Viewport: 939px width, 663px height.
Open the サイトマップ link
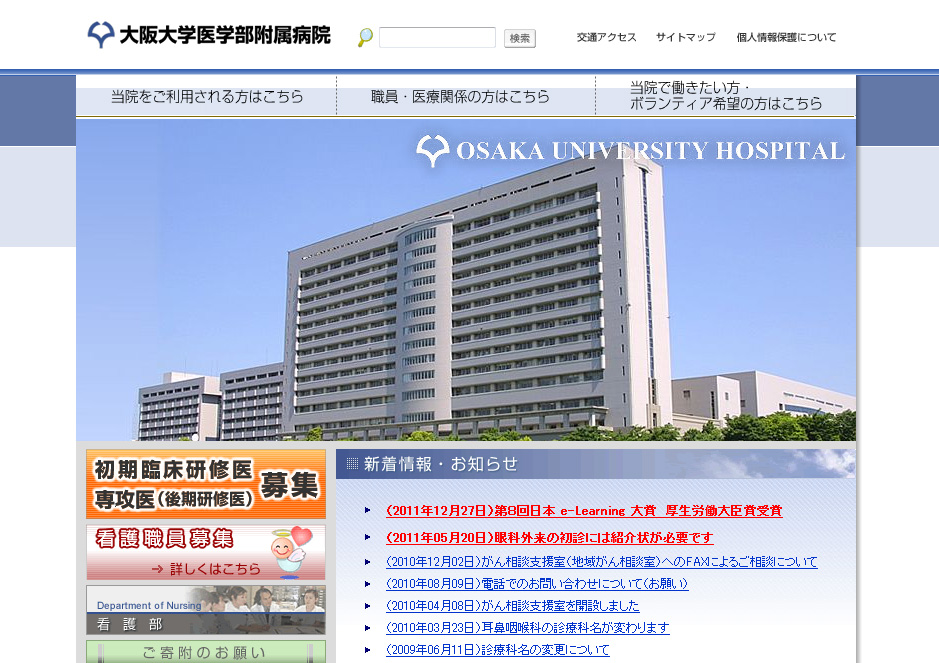[685, 38]
